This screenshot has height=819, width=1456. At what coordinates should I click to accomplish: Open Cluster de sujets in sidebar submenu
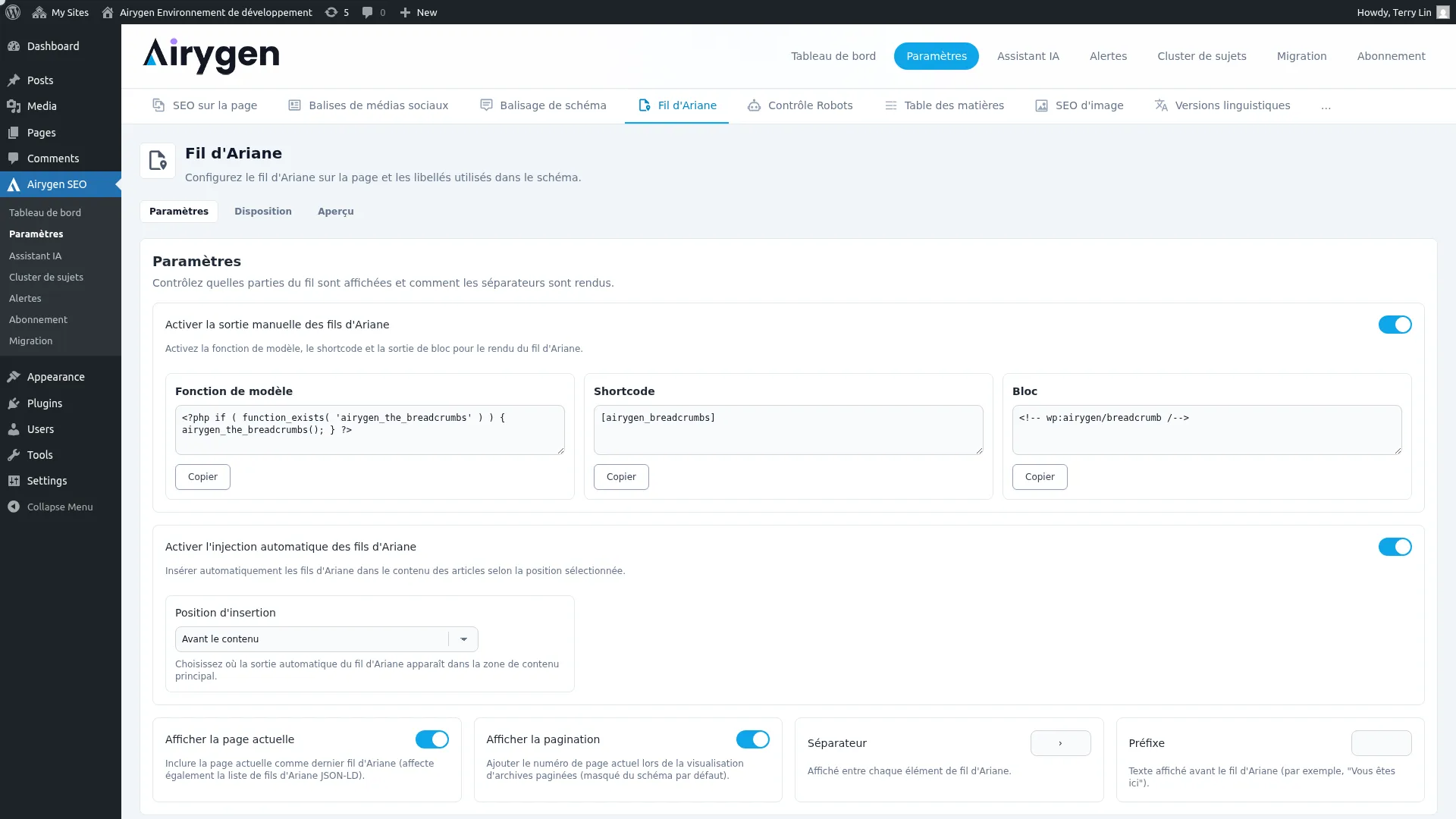pyautogui.click(x=46, y=278)
